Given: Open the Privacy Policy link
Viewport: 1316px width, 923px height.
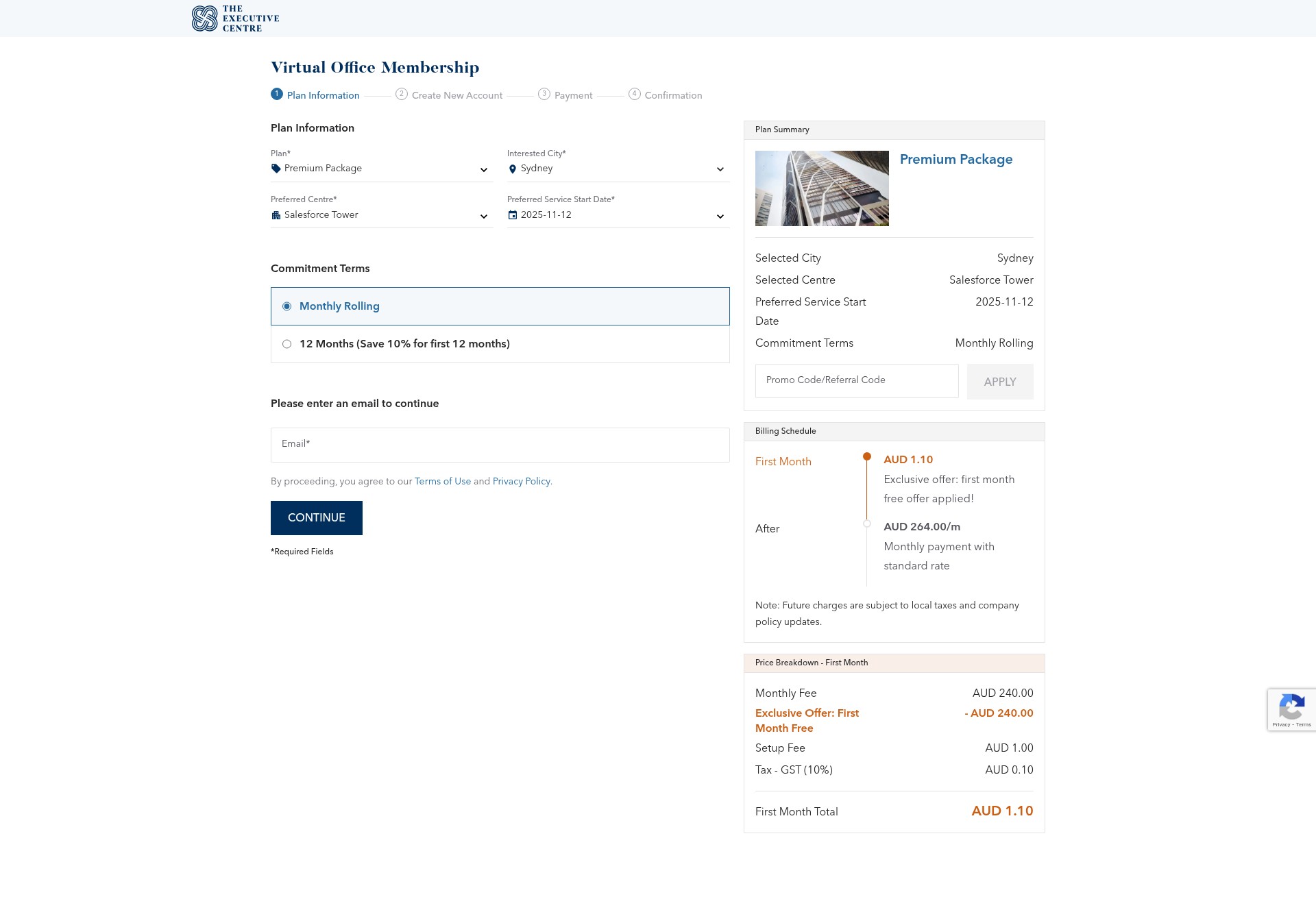Looking at the screenshot, I should tap(522, 482).
